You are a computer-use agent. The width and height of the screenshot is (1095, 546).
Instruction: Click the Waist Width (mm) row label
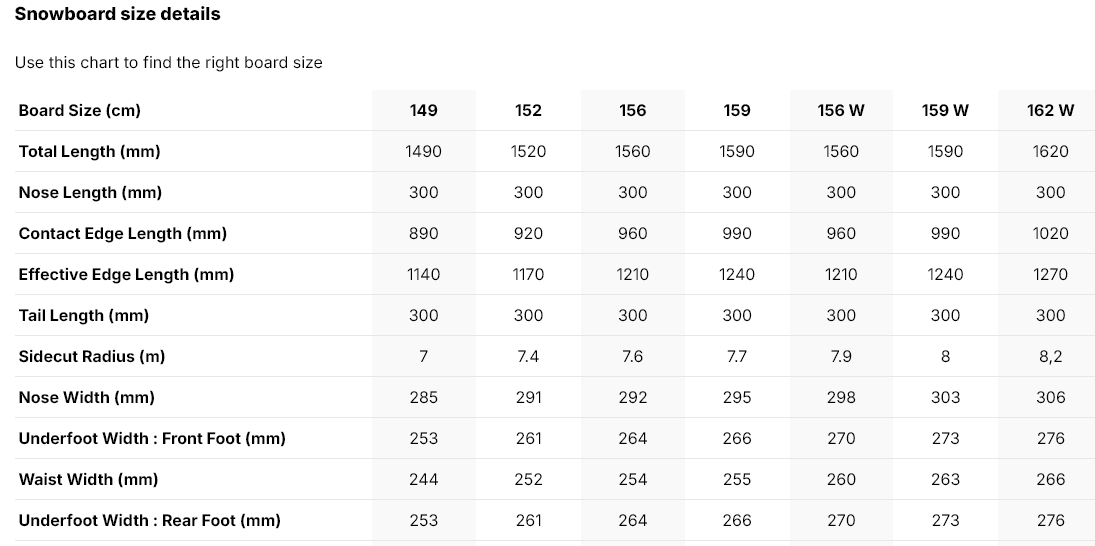[x=89, y=480]
